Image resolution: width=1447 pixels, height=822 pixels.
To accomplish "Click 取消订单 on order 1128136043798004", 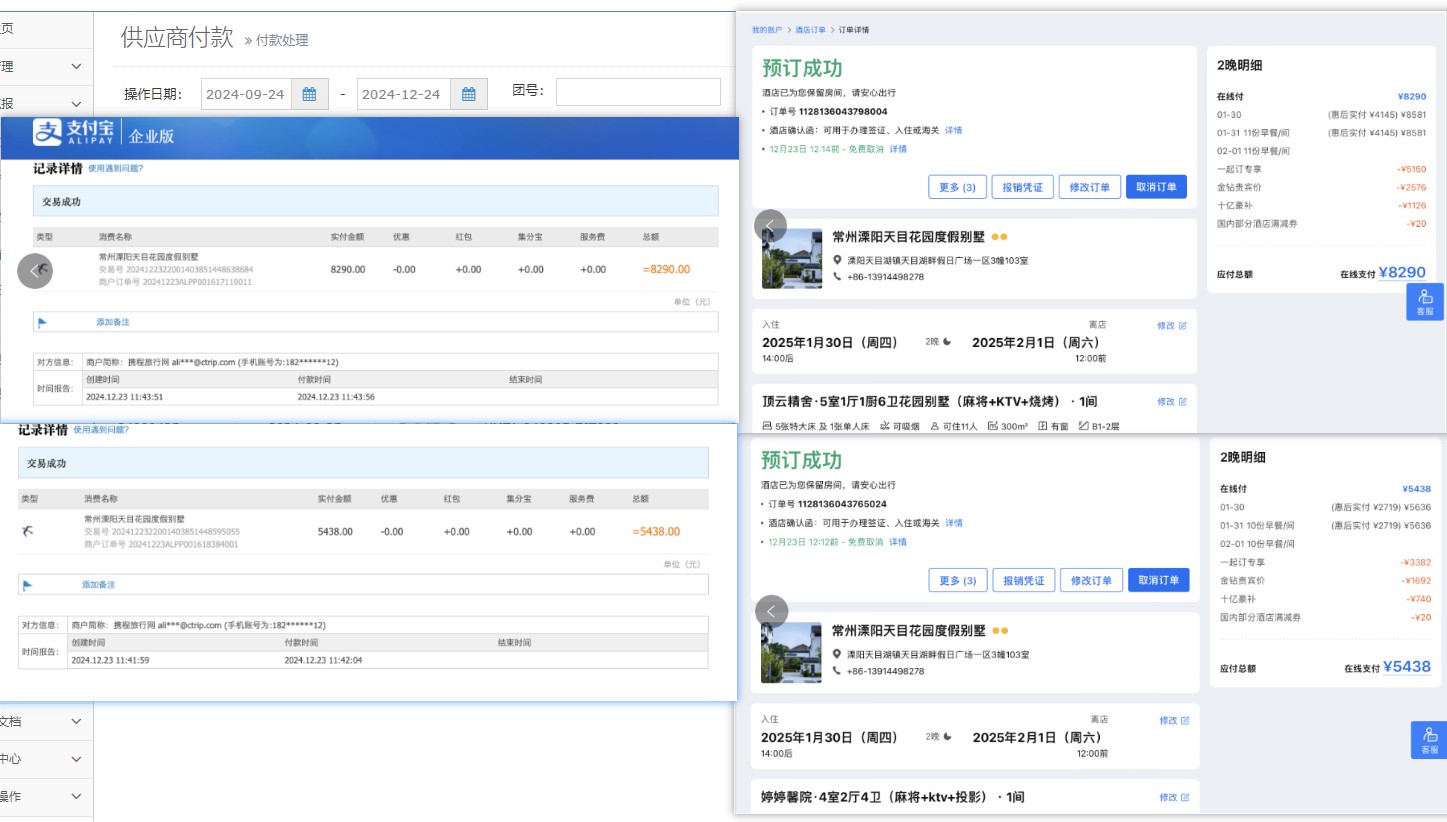I will point(1156,187).
